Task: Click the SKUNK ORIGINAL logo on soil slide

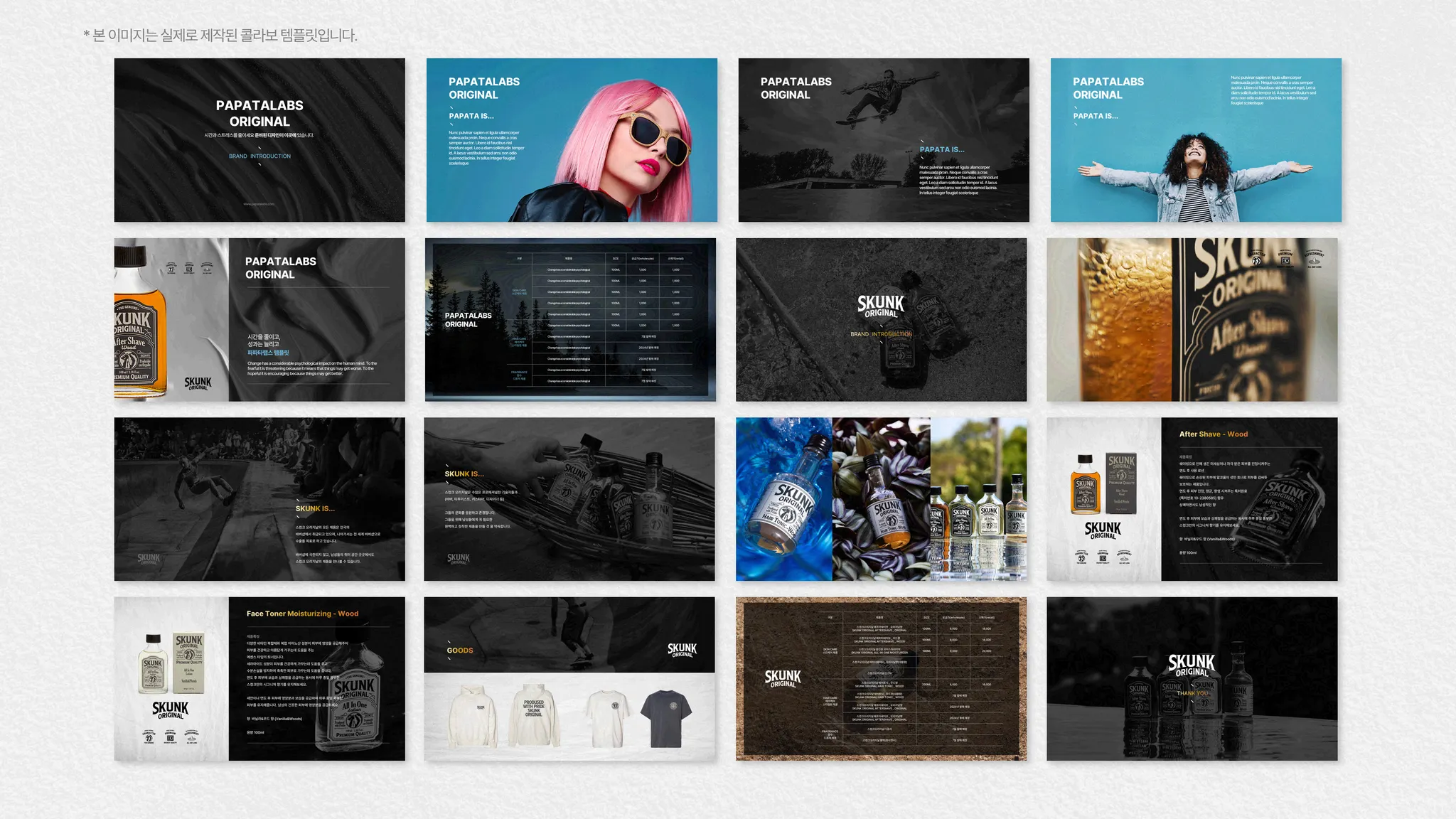Action: click(783, 678)
